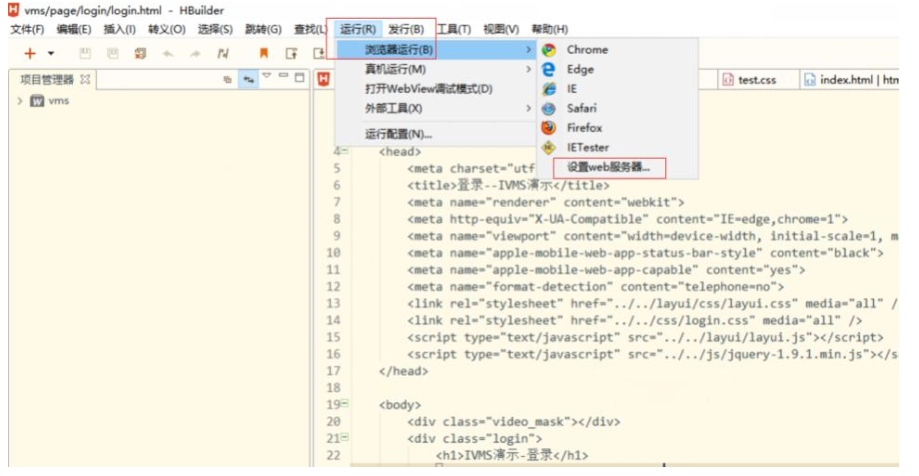
Task: Click the jquery-1.9.1.min.js script line
Action: tap(653, 355)
